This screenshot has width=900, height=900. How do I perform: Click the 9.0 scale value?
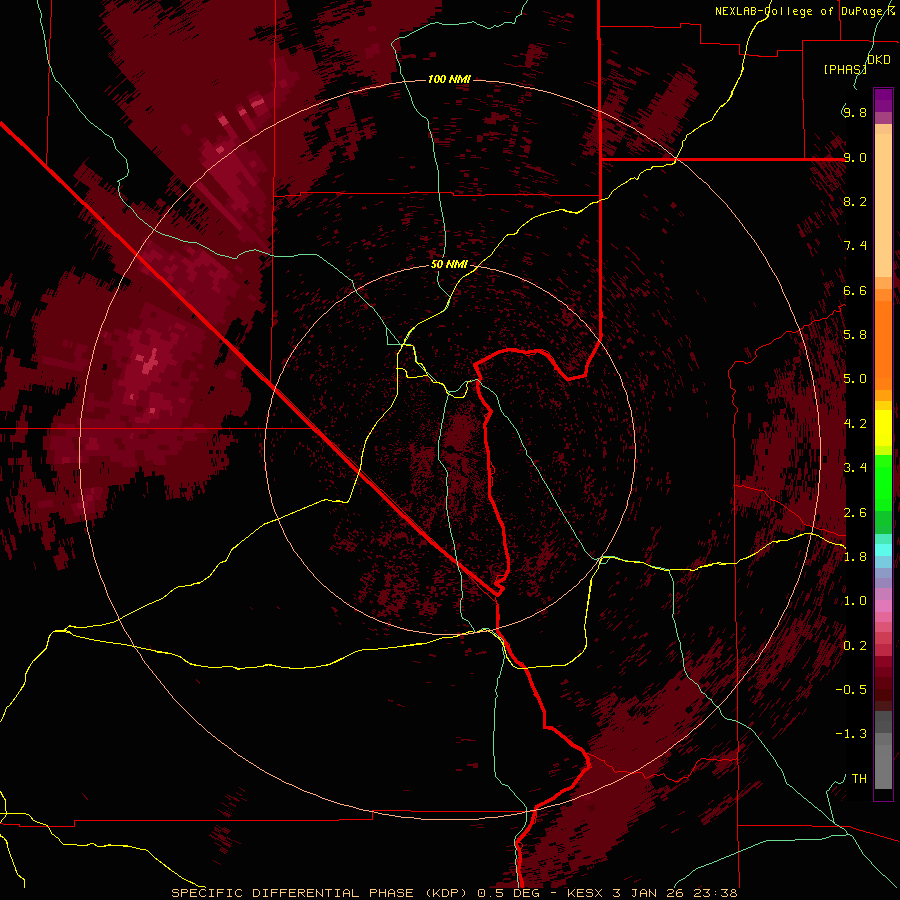[x=855, y=157]
